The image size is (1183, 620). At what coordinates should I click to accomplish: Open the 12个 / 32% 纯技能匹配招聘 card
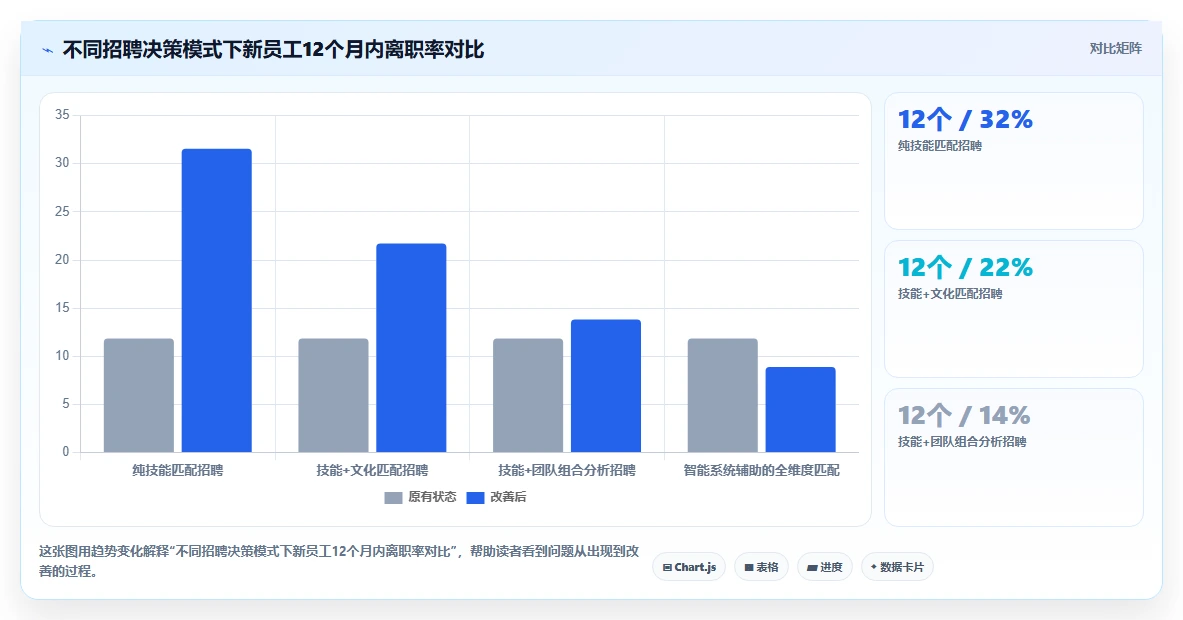(x=1013, y=161)
